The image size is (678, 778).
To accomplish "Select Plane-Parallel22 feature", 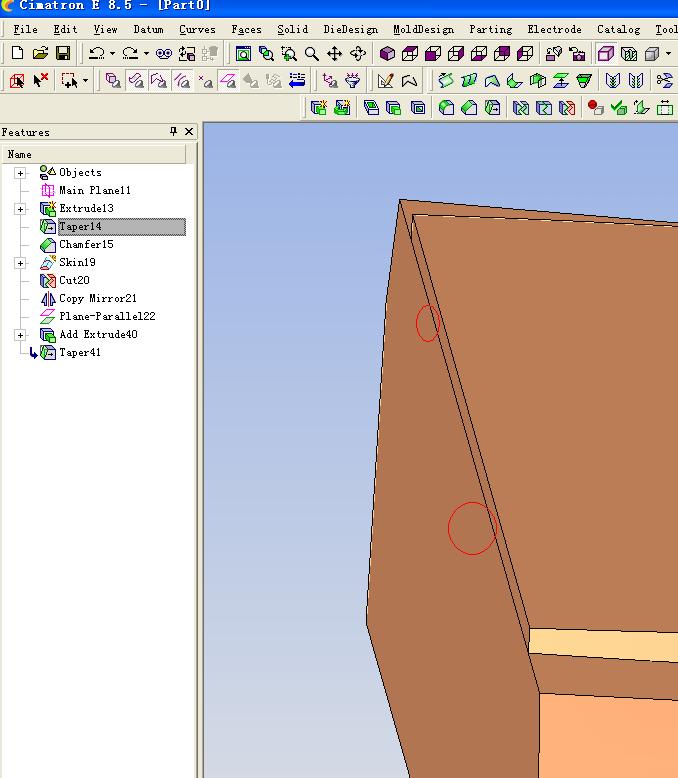I will (107, 316).
